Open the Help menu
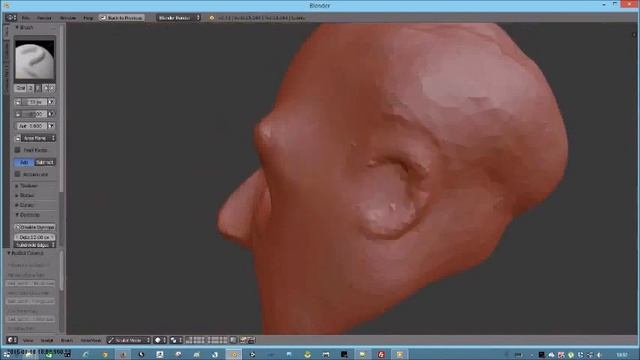 coord(88,18)
